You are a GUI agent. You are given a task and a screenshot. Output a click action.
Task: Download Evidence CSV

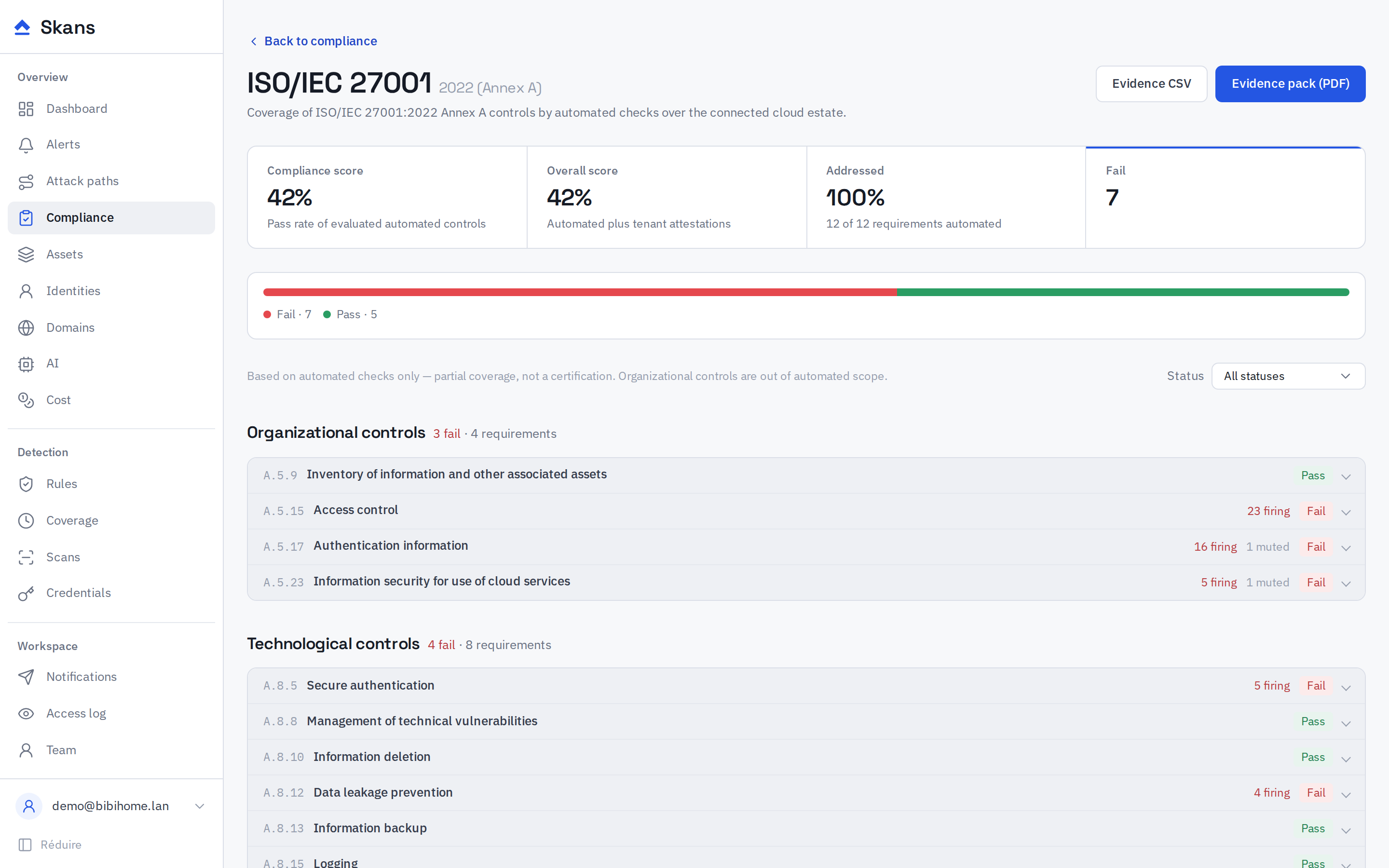(1151, 84)
